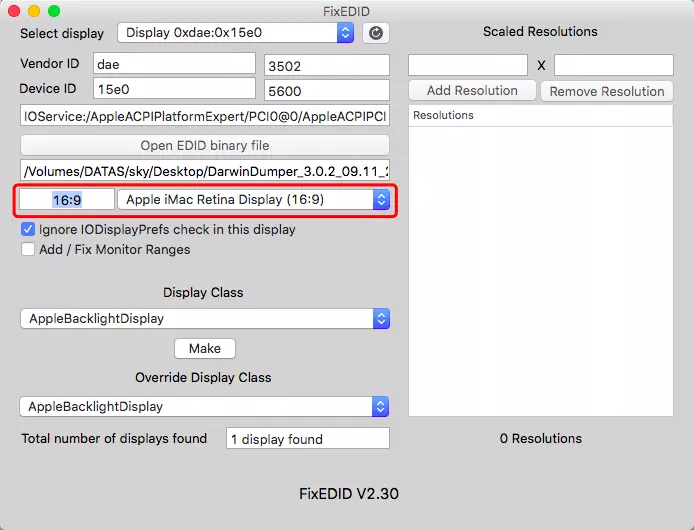Click the 0 Resolutions count label
The image size is (694, 530).
541,438
